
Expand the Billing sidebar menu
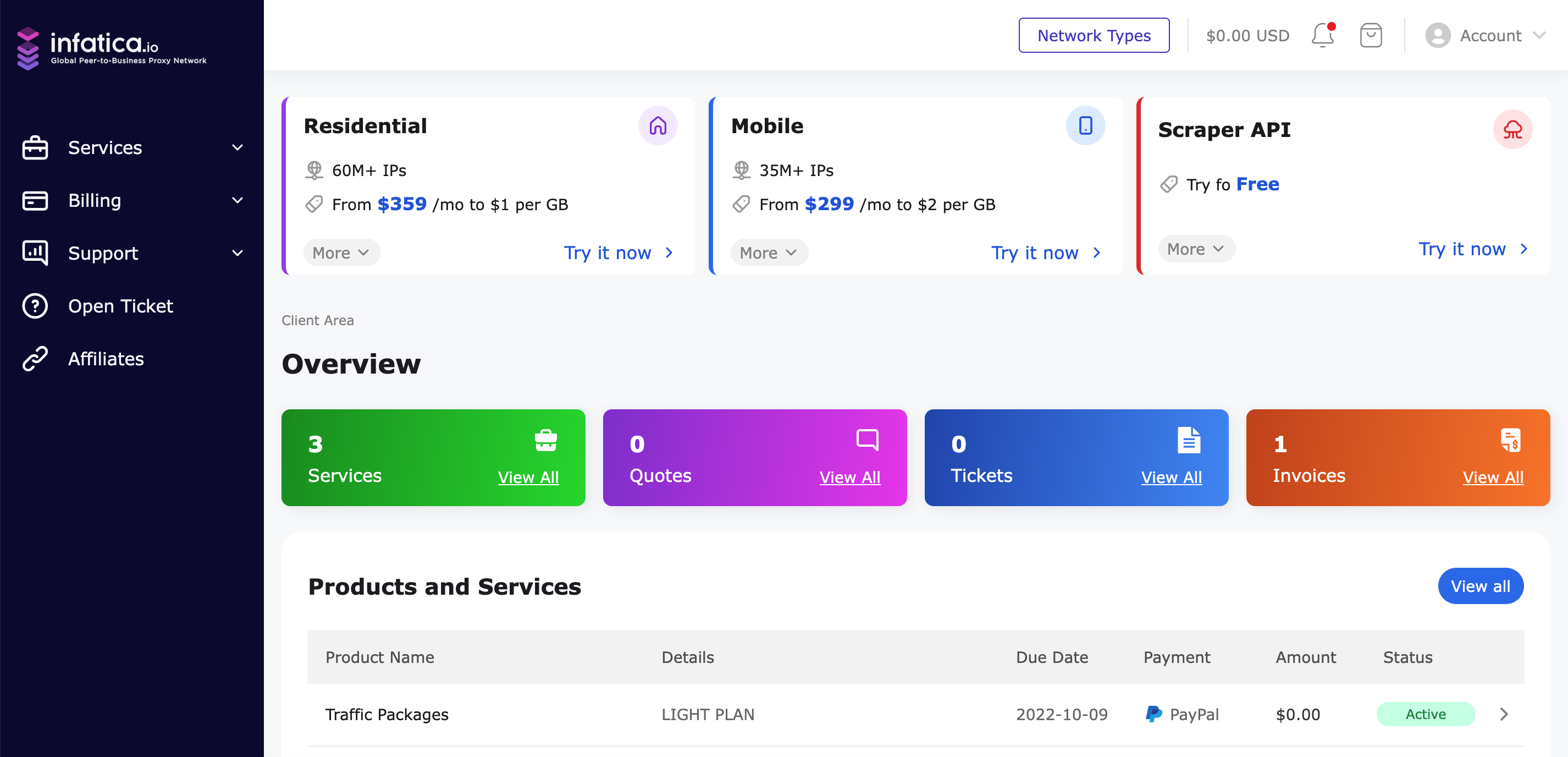pyautogui.click(x=132, y=200)
